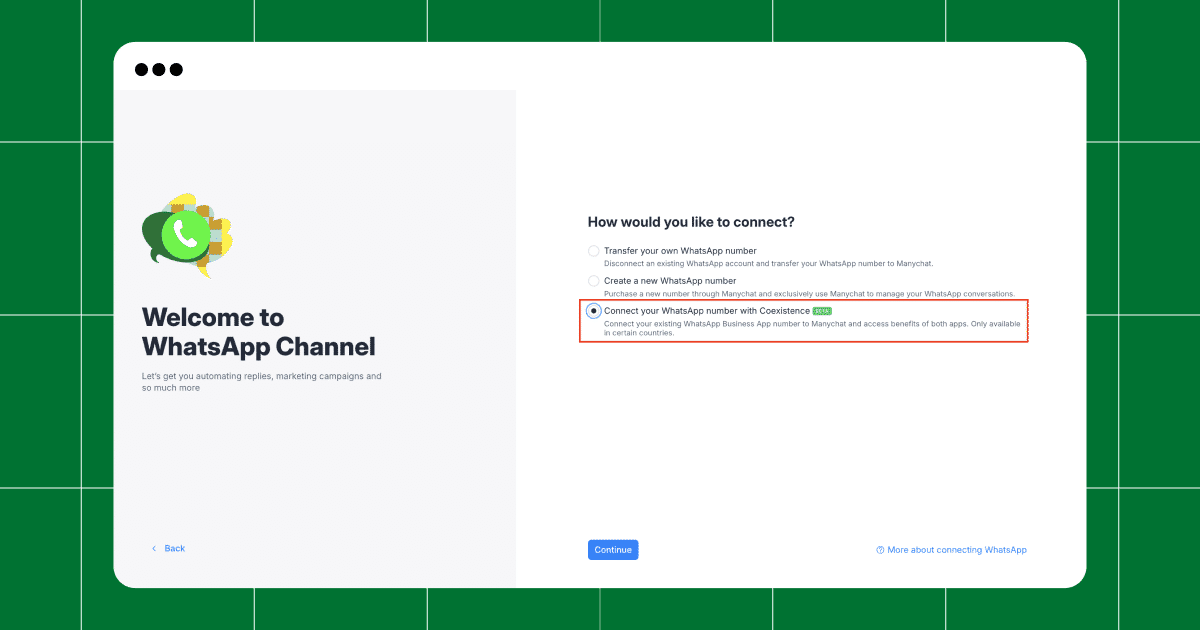
Task: Click the Purchase a new number through Manychat description
Action: pyautogui.click(x=809, y=293)
